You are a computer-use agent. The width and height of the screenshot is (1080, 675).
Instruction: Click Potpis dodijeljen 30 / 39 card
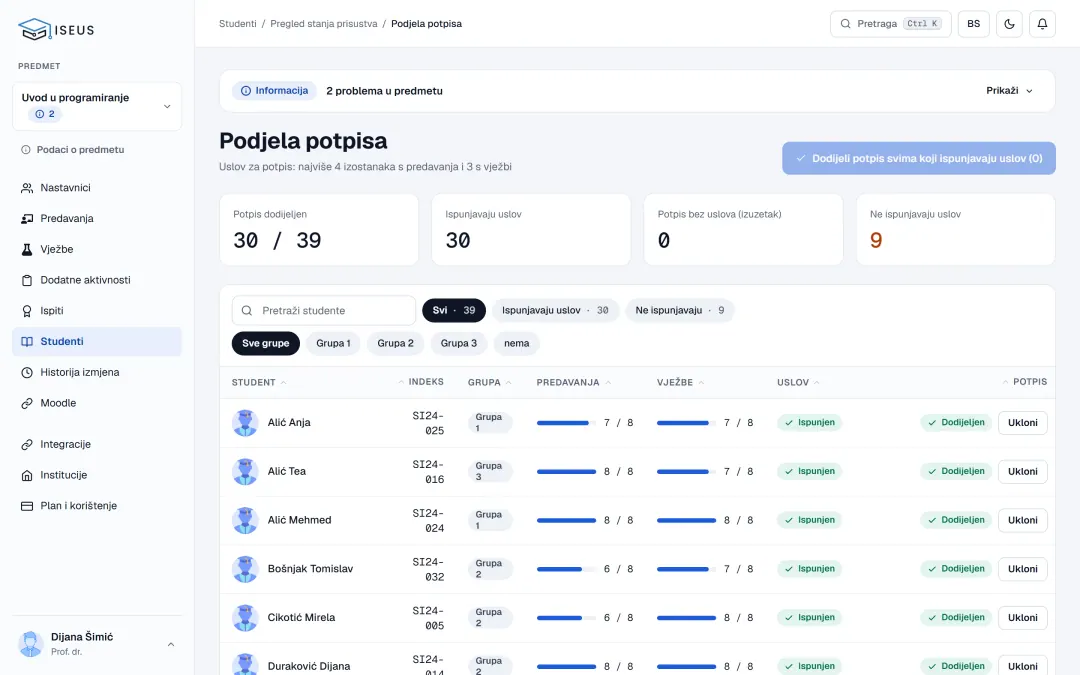point(319,230)
